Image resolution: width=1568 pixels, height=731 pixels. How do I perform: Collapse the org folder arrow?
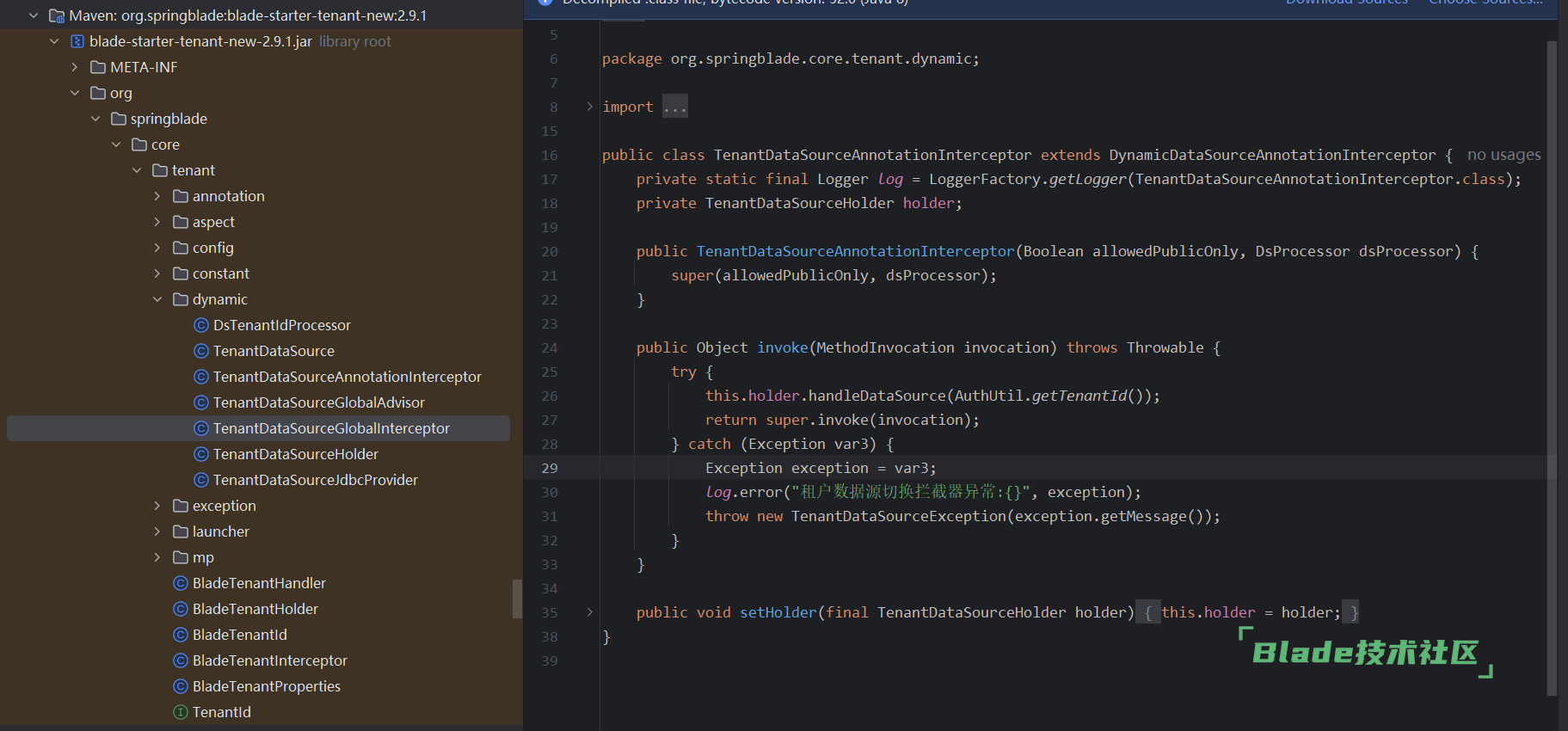(x=75, y=93)
